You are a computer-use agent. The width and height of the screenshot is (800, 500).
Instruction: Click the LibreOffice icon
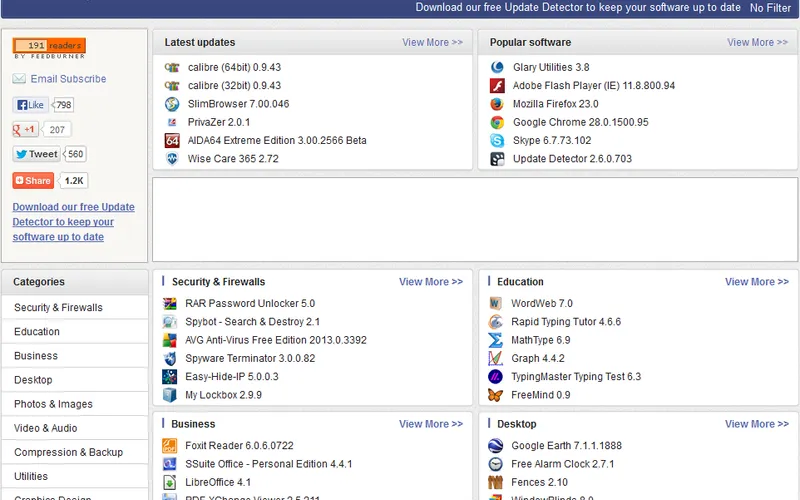[169, 482]
